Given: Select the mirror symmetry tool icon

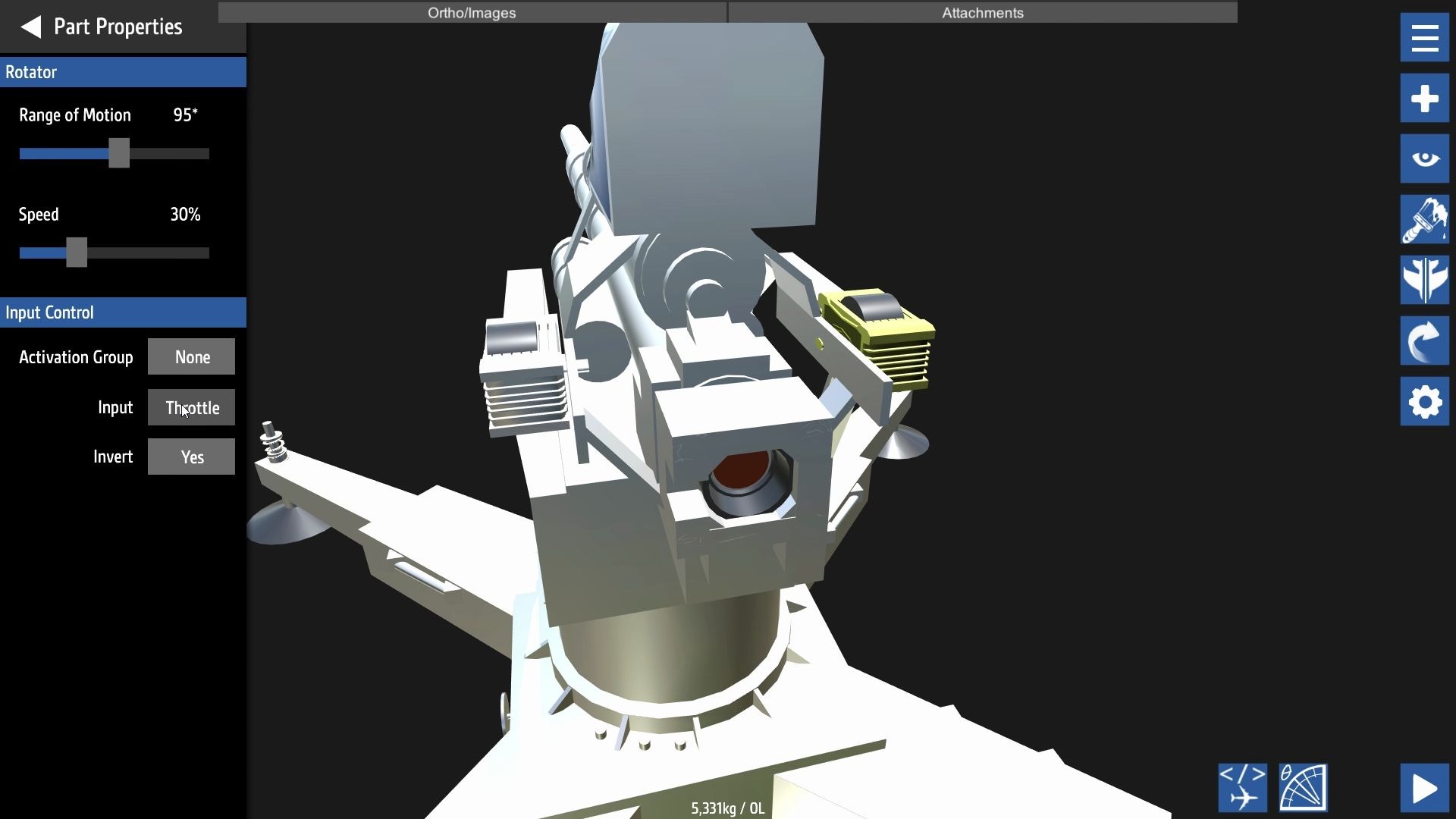Looking at the screenshot, I should 1424,280.
